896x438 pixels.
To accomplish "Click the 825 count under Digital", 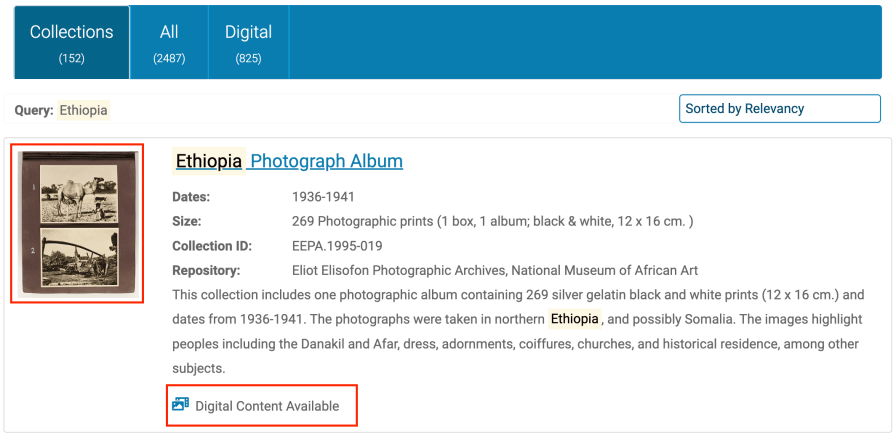I will pos(249,58).
